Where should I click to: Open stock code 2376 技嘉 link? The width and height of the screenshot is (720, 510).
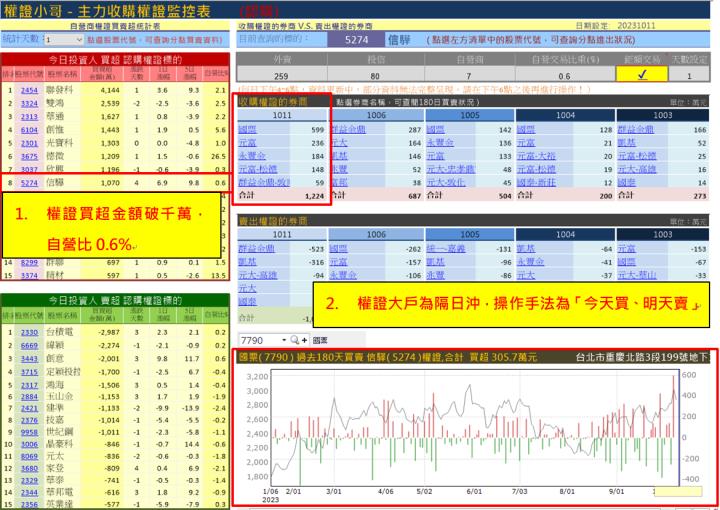[29, 420]
